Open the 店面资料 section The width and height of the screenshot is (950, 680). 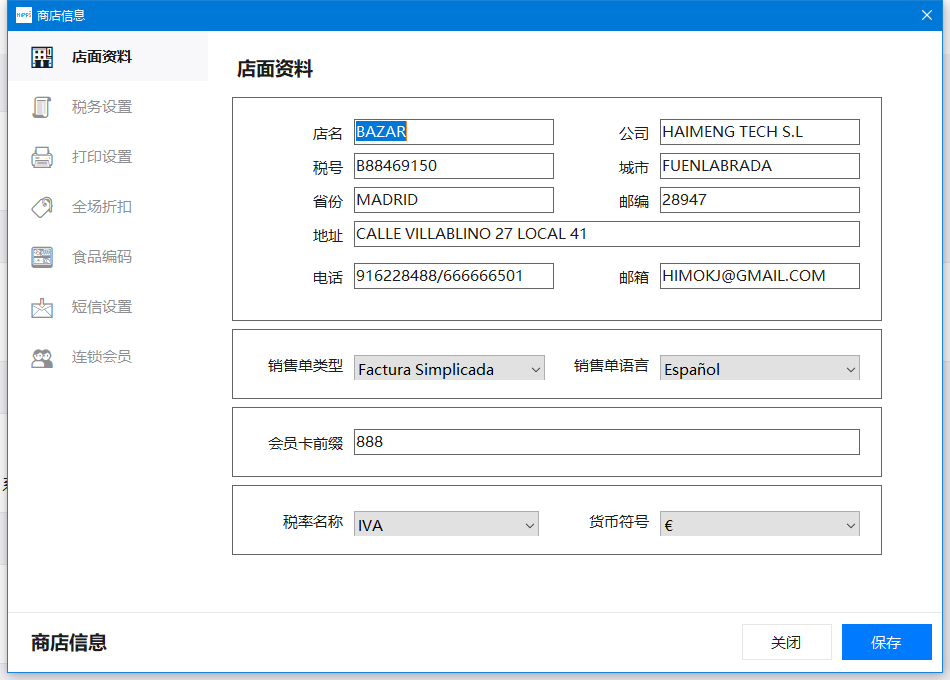(108, 57)
